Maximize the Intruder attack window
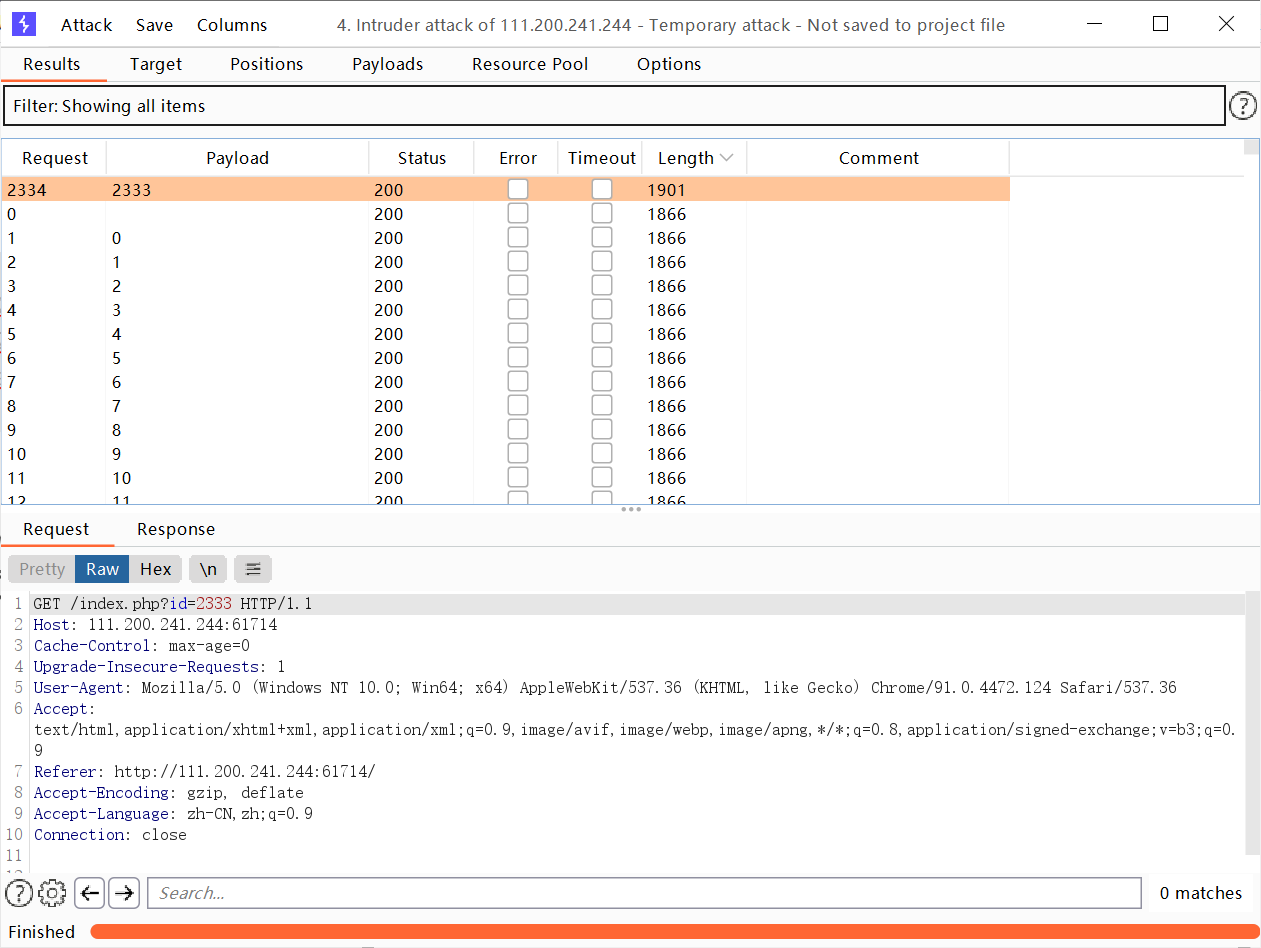Screen dimensions: 1261x948 point(1160,24)
